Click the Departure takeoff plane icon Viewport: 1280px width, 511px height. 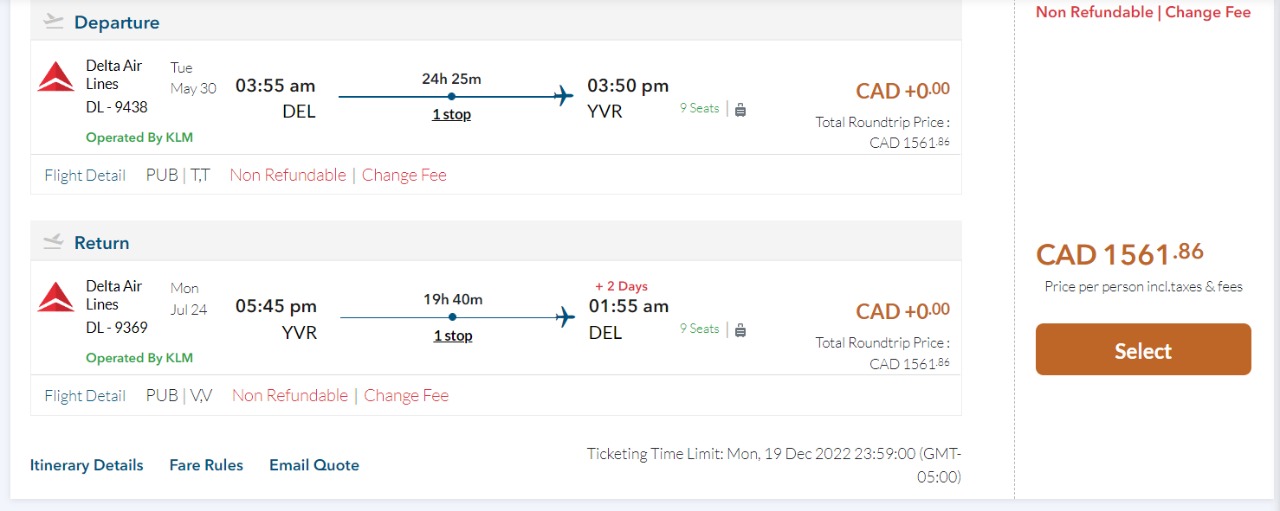pos(54,22)
